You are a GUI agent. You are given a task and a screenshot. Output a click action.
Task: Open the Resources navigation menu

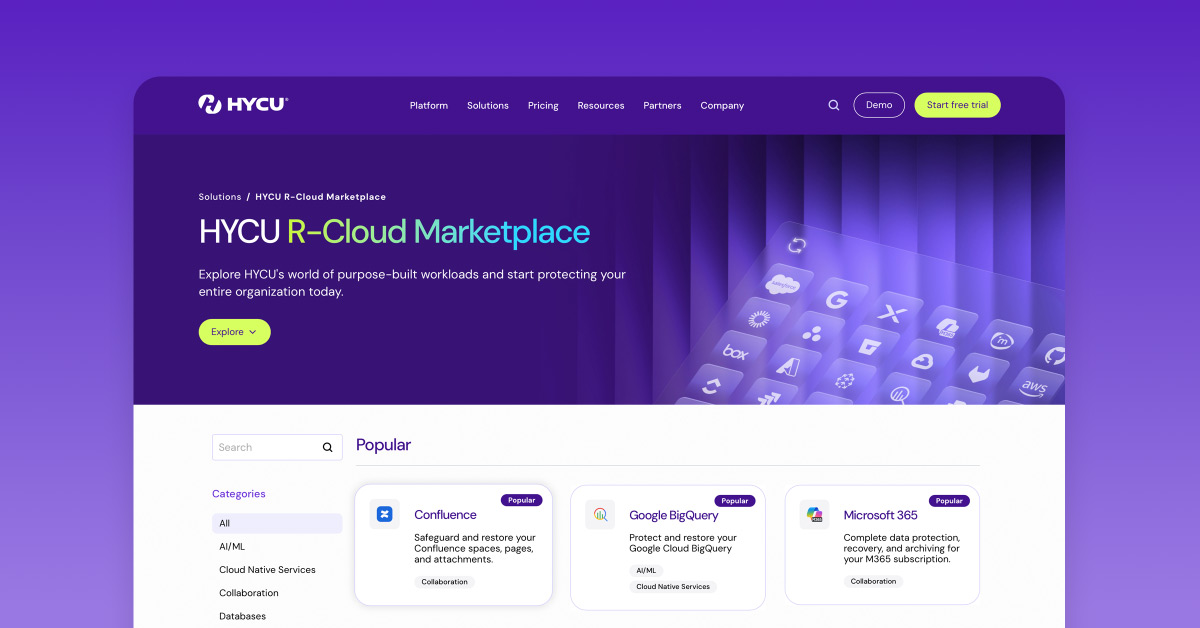(601, 105)
